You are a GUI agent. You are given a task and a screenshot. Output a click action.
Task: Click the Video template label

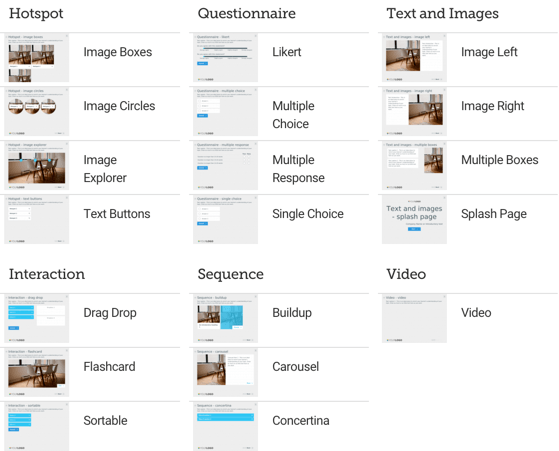coord(476,313)
